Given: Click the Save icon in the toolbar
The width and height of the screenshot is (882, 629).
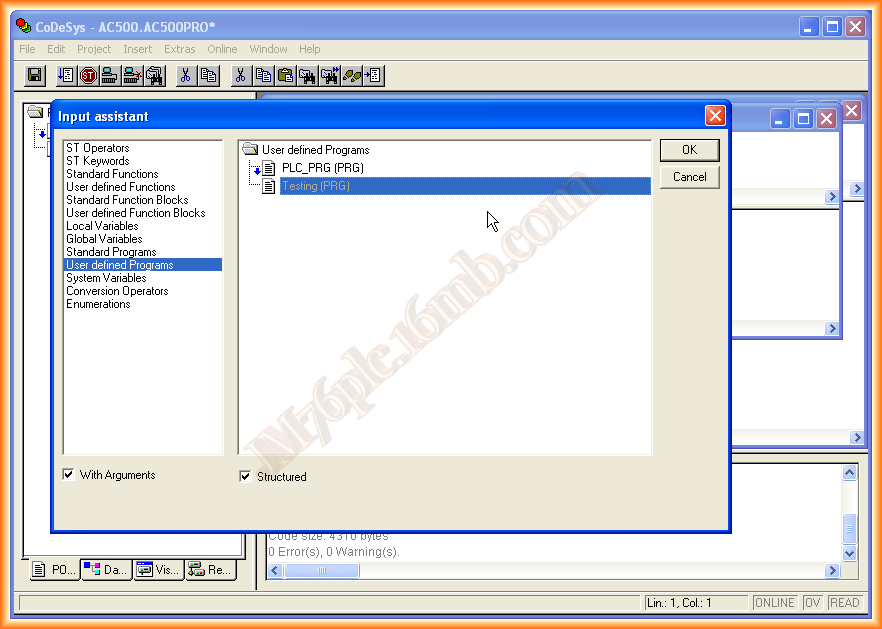Looking at the screenshot, I should coord(34,75).
